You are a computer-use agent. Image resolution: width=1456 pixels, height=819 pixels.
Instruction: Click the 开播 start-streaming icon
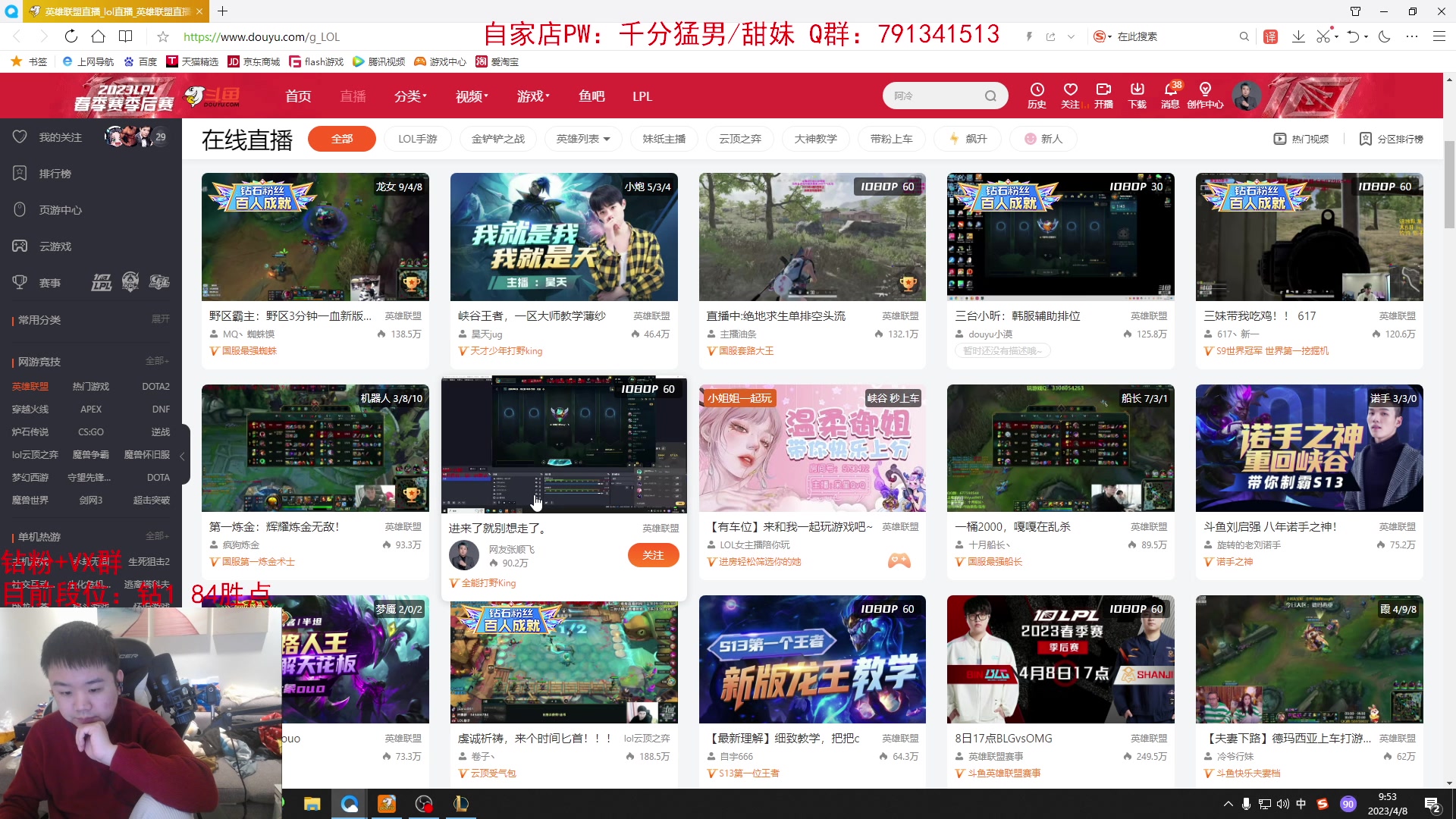[1103, 96]
